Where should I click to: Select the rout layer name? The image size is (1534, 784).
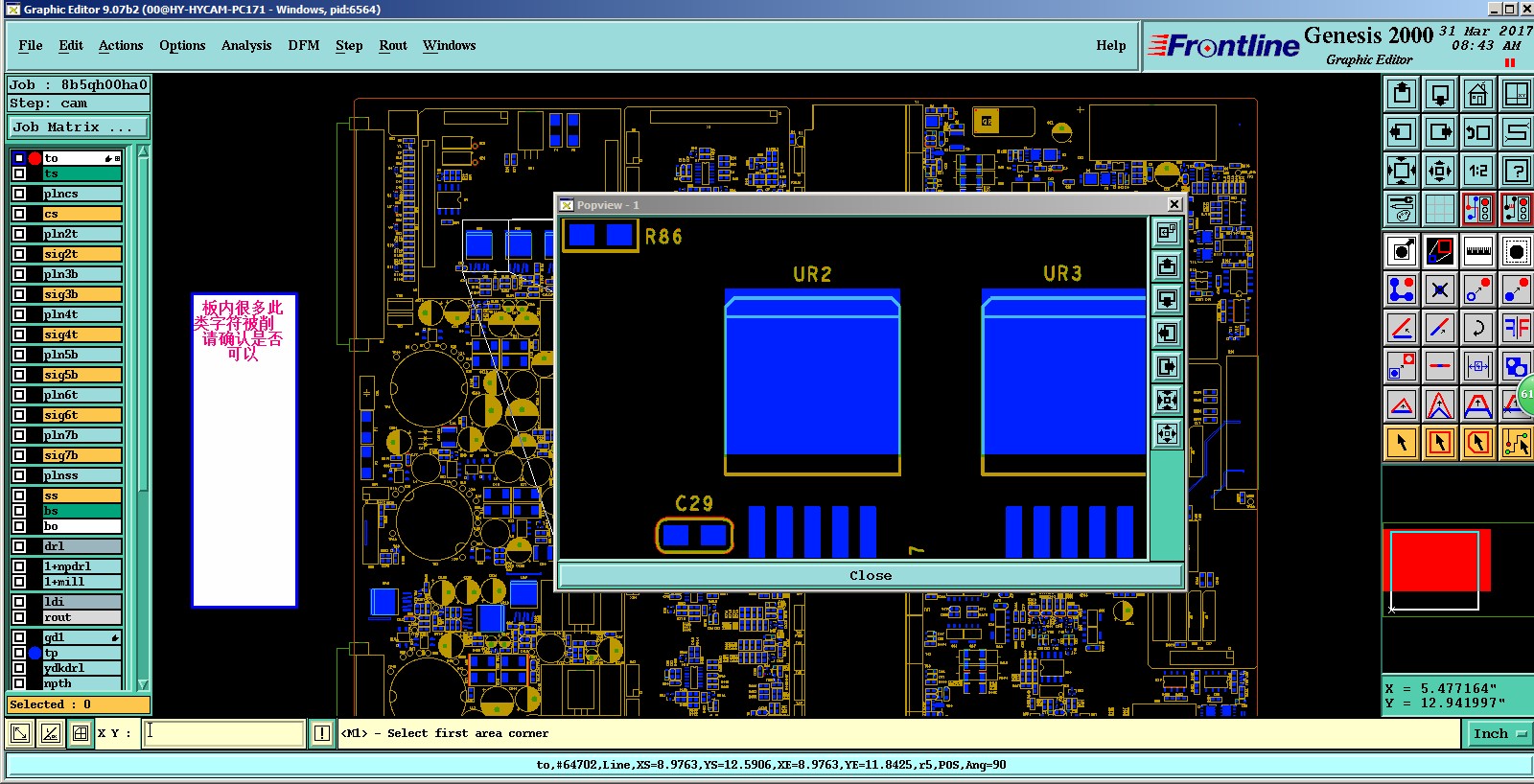coord(81,617)
